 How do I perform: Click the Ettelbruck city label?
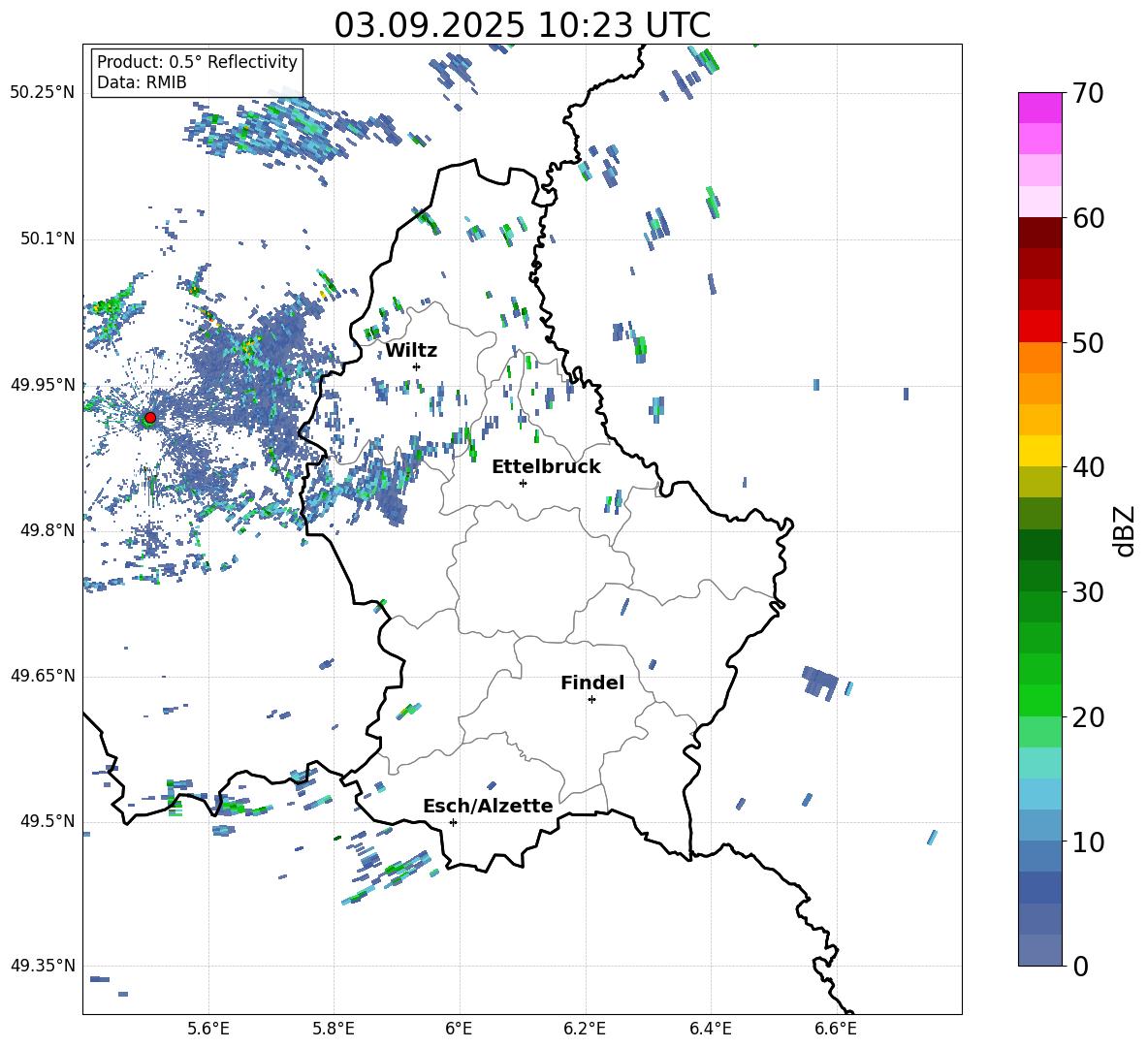(546, 467)
